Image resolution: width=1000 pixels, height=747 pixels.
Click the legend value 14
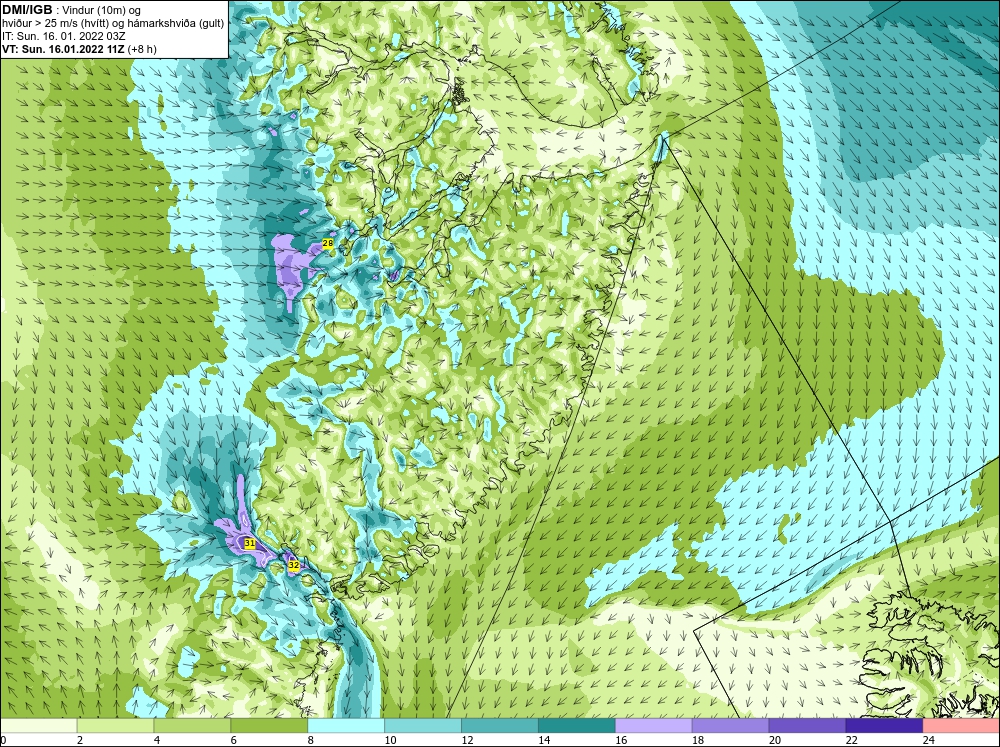[x=544, y=740]
